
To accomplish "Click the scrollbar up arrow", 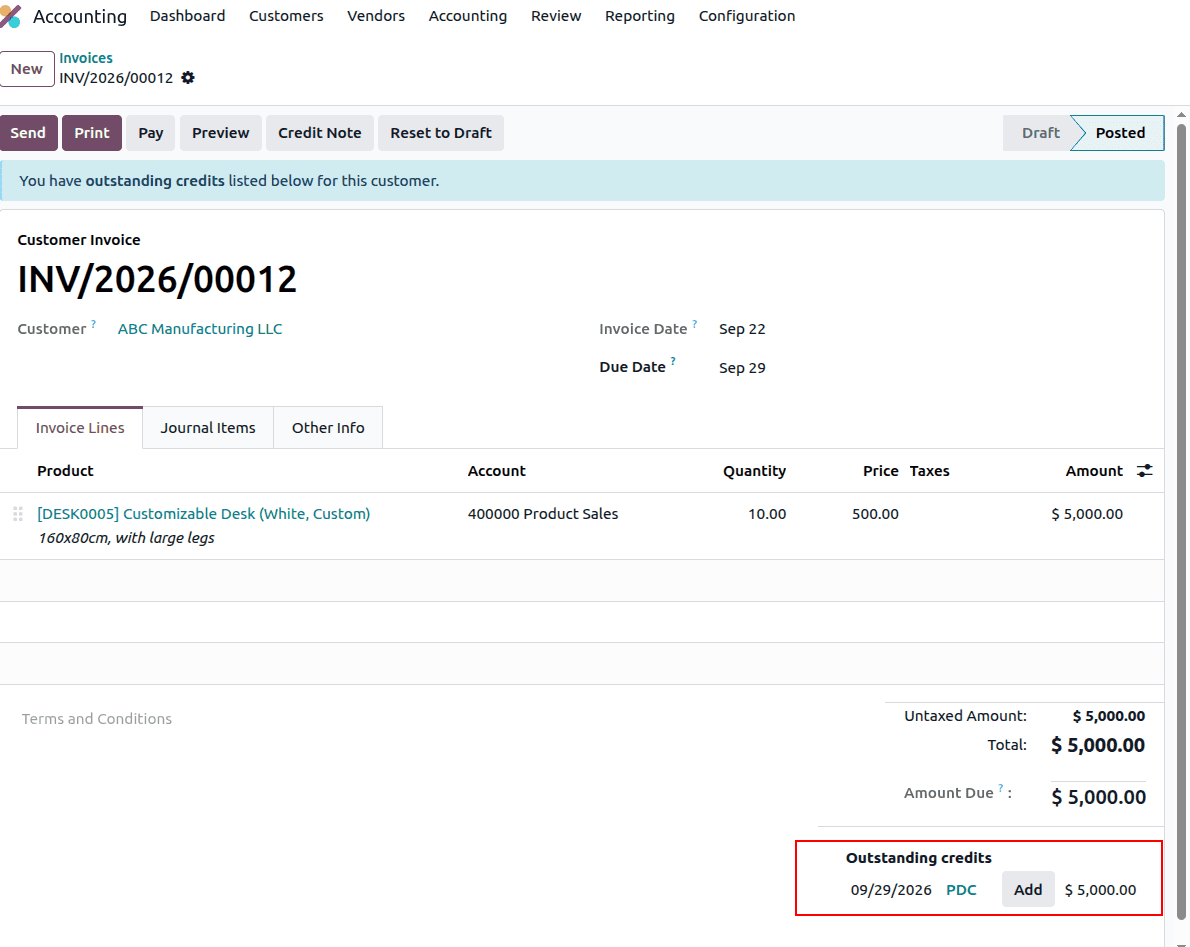I will (x=1182, y=115).
